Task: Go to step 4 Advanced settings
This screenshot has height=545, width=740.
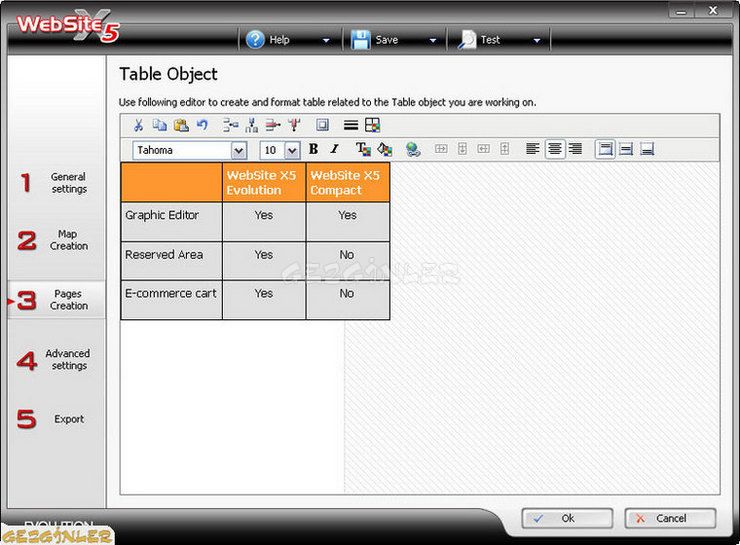Action: pyautogui.click(x=56, y=360)
